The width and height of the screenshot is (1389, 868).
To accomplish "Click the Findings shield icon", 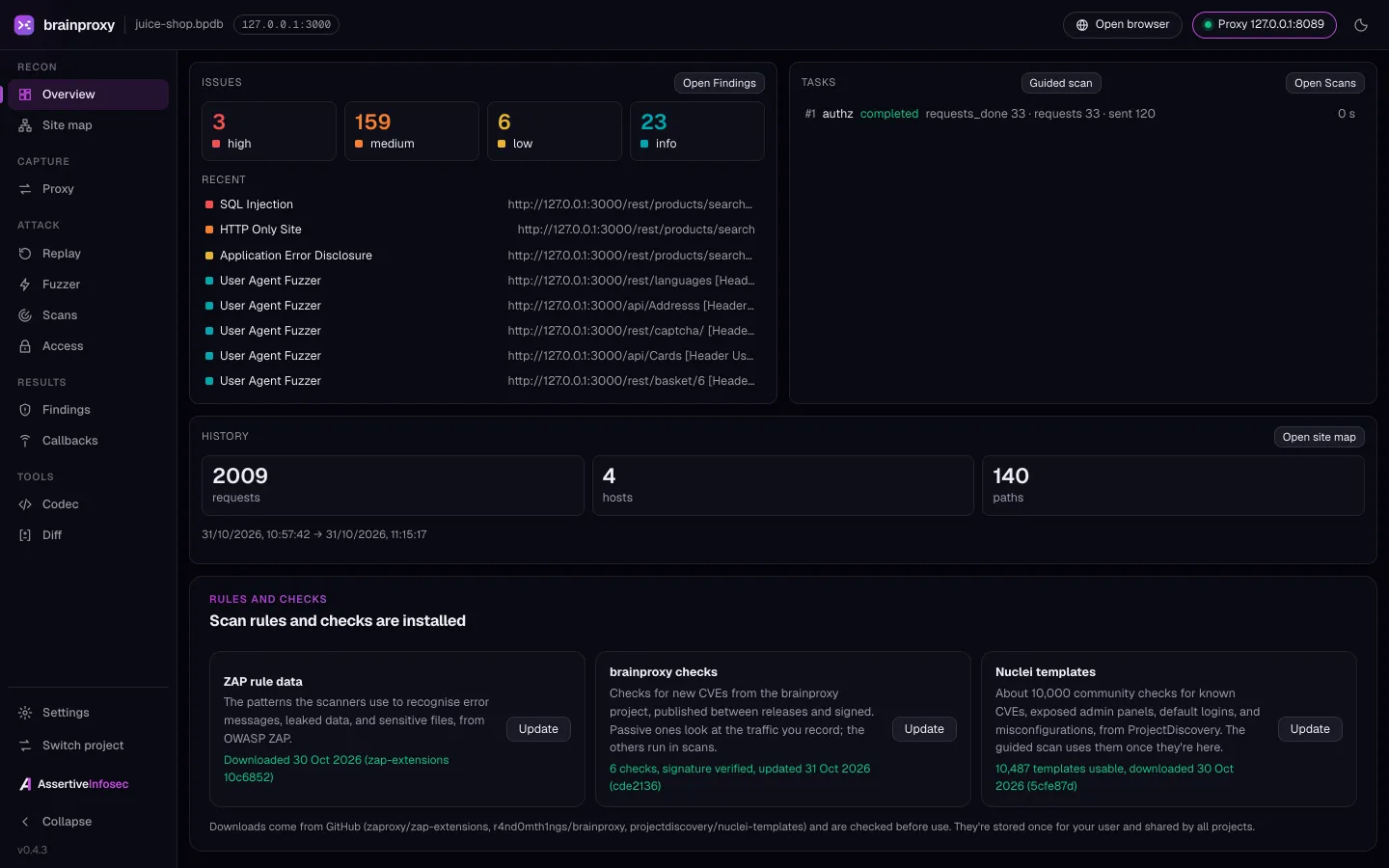I will click(x=25, y=410).
